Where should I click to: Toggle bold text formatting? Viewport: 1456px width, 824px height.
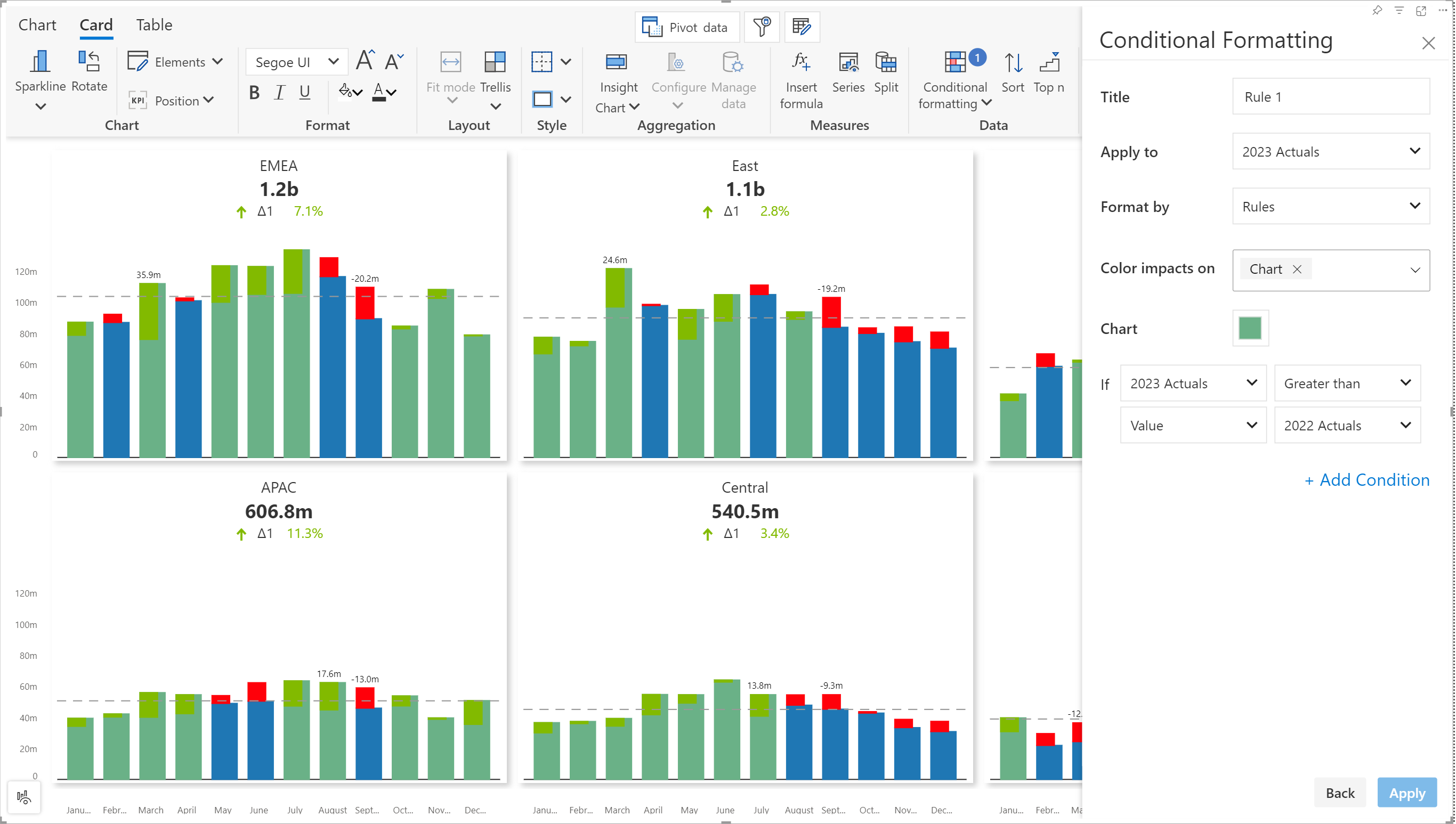tap(254, 92)
